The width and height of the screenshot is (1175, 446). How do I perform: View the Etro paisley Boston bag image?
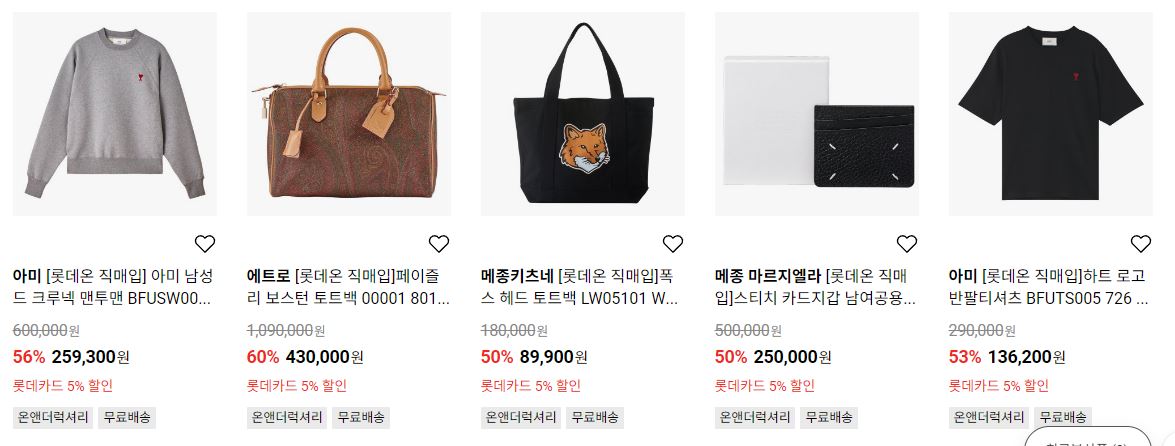[348, 114]
